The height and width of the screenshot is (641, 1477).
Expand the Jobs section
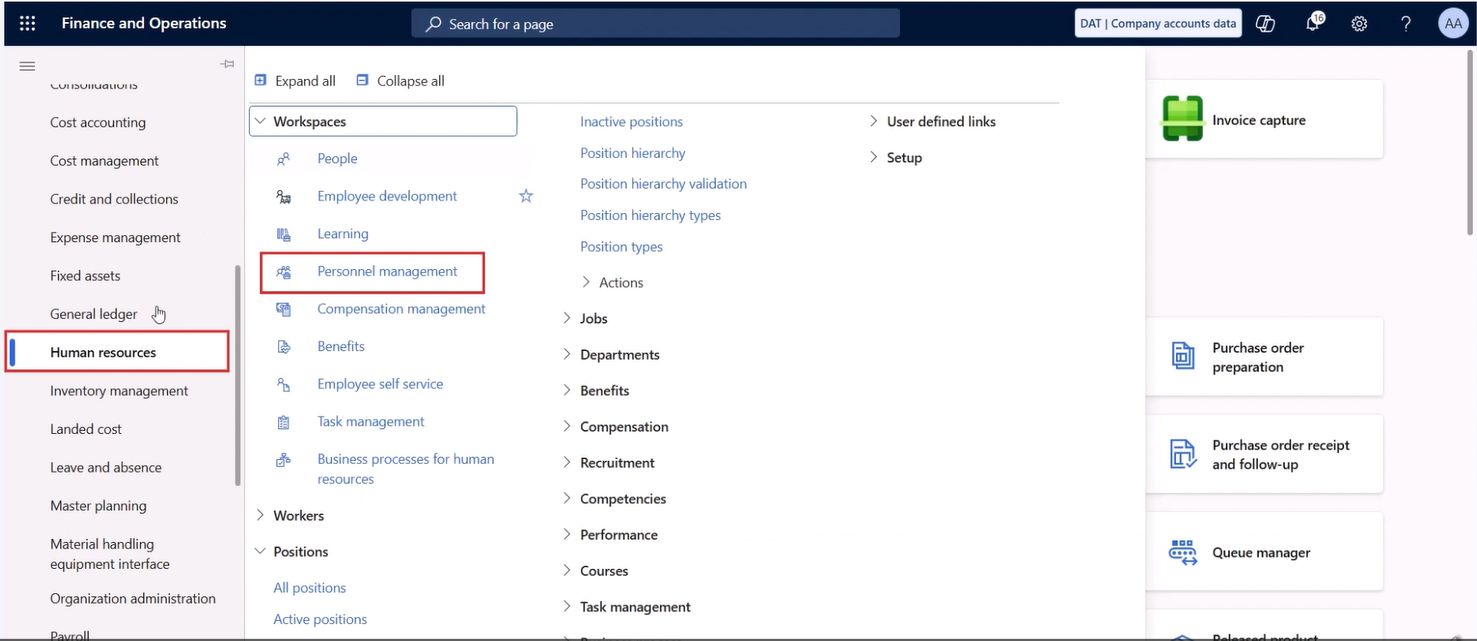click(x=567, y=318)
